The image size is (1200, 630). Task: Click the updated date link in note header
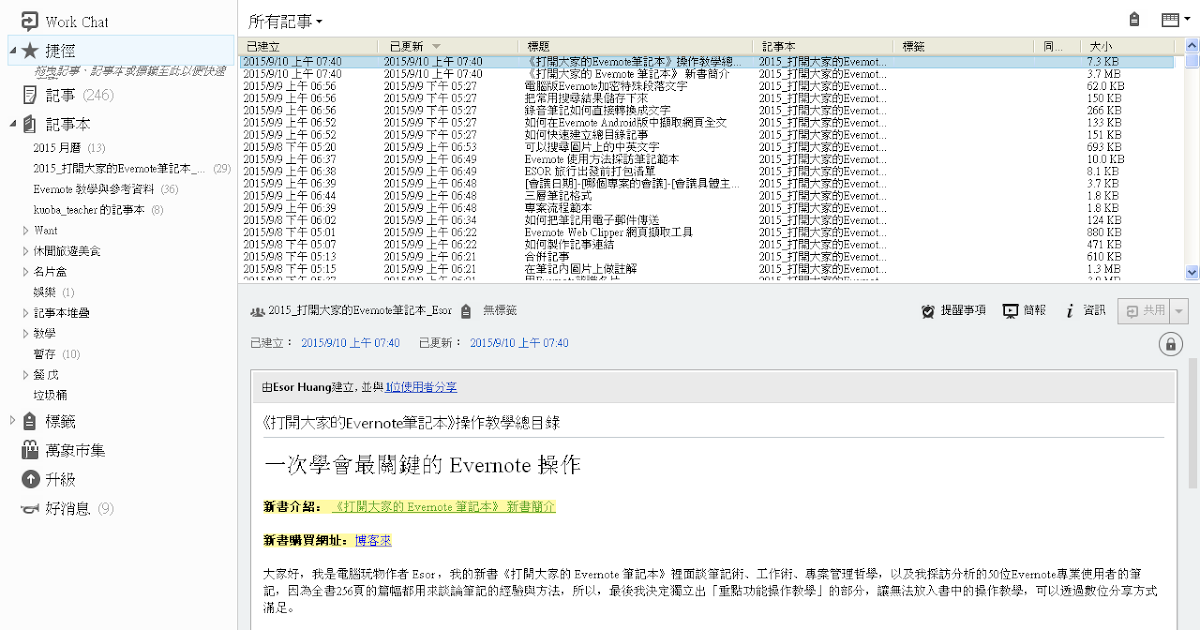click(x=519, y=343)
